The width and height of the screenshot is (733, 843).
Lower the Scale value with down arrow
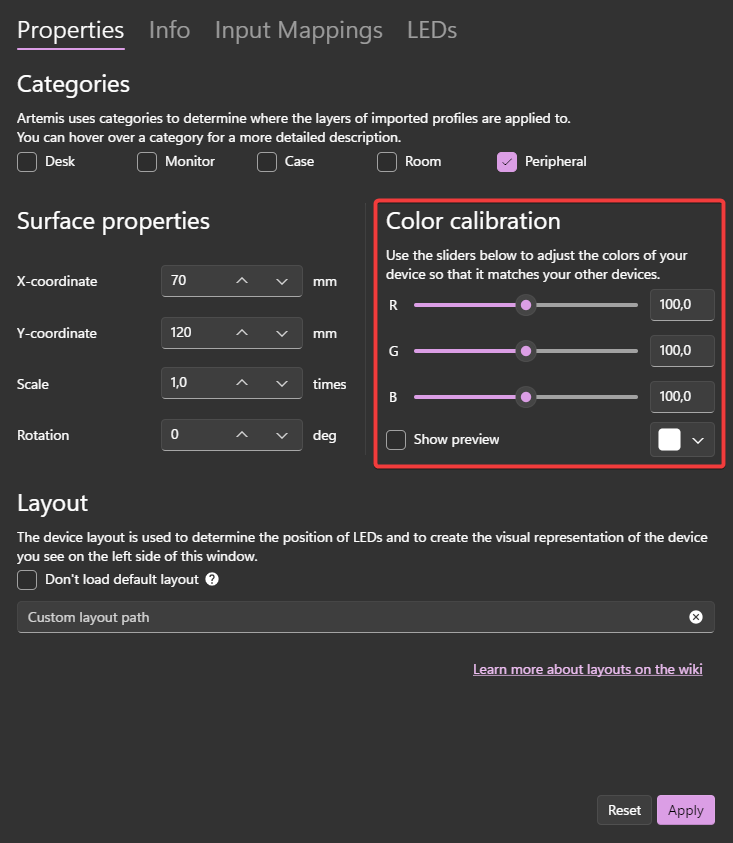(282, 383)
